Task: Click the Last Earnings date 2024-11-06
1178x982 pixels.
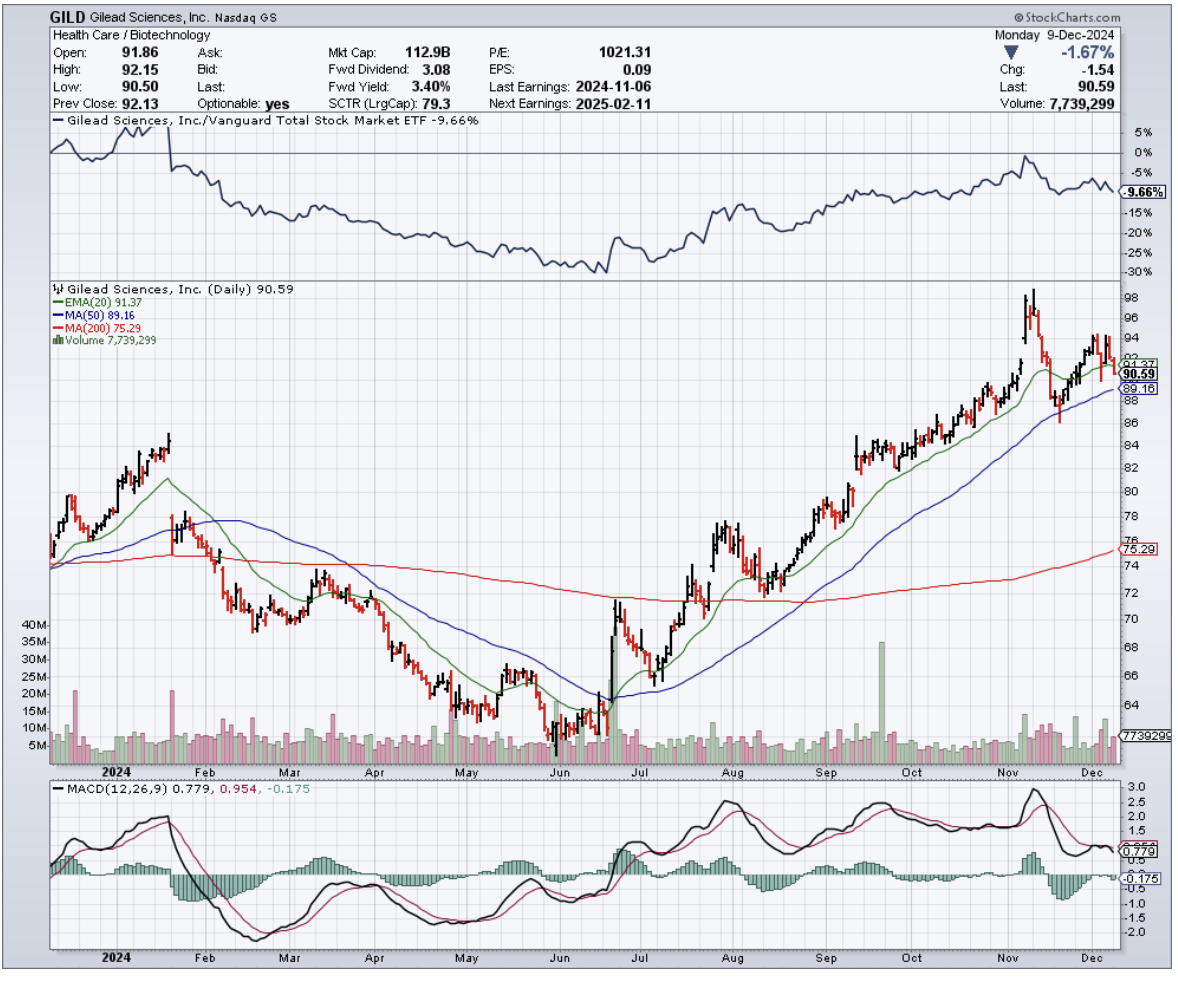Action: tap(613, 87)
